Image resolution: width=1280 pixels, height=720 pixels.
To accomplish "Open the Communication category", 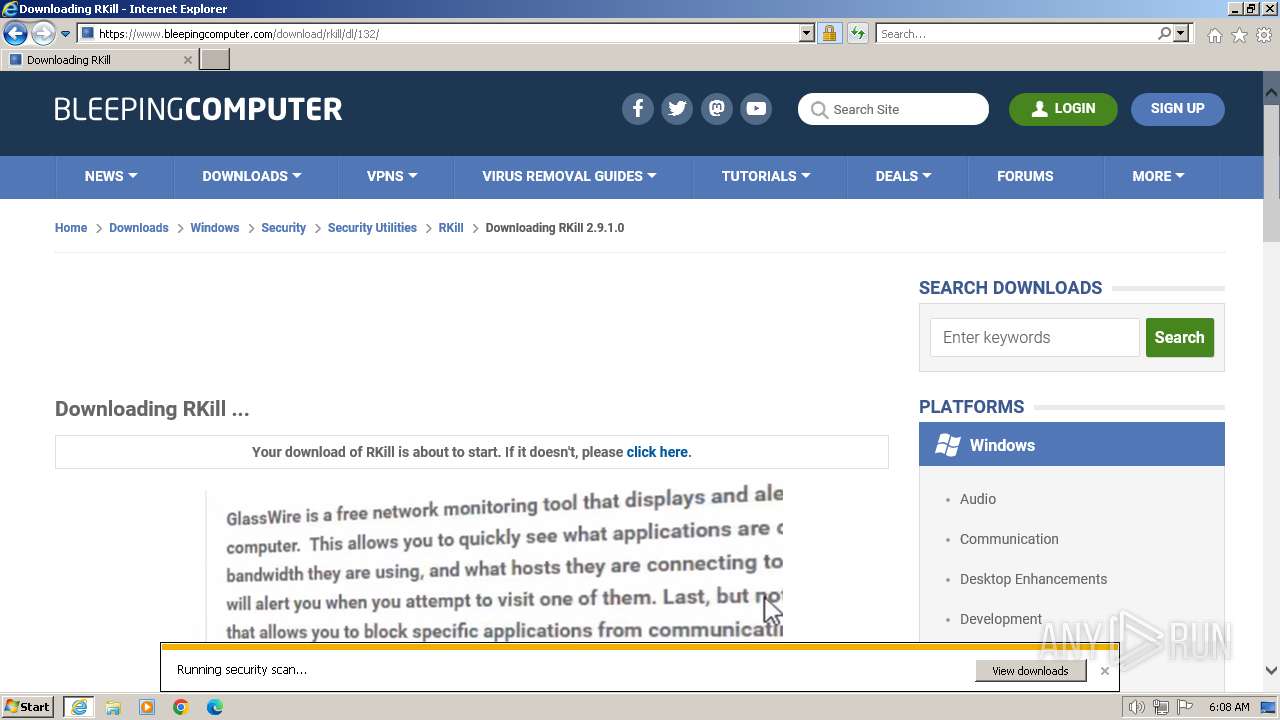I will click(x=1009, y=539).
